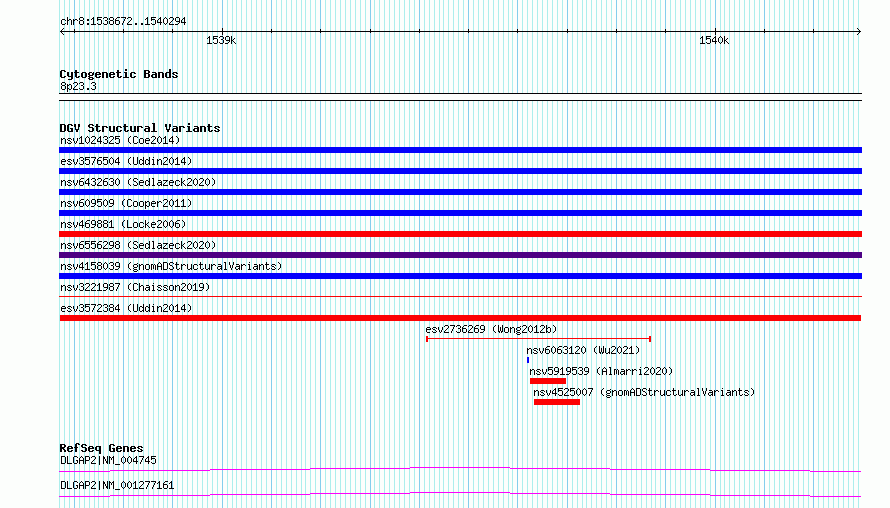Click the chr8:1538672..1540294 coordinate label
Viewport: 890px width, 508px height.
point(123,21)
